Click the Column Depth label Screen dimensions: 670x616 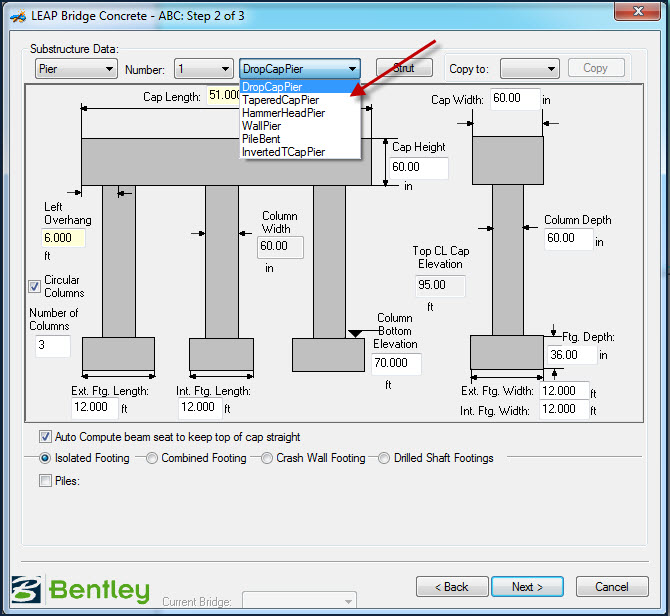click(578, 220)
